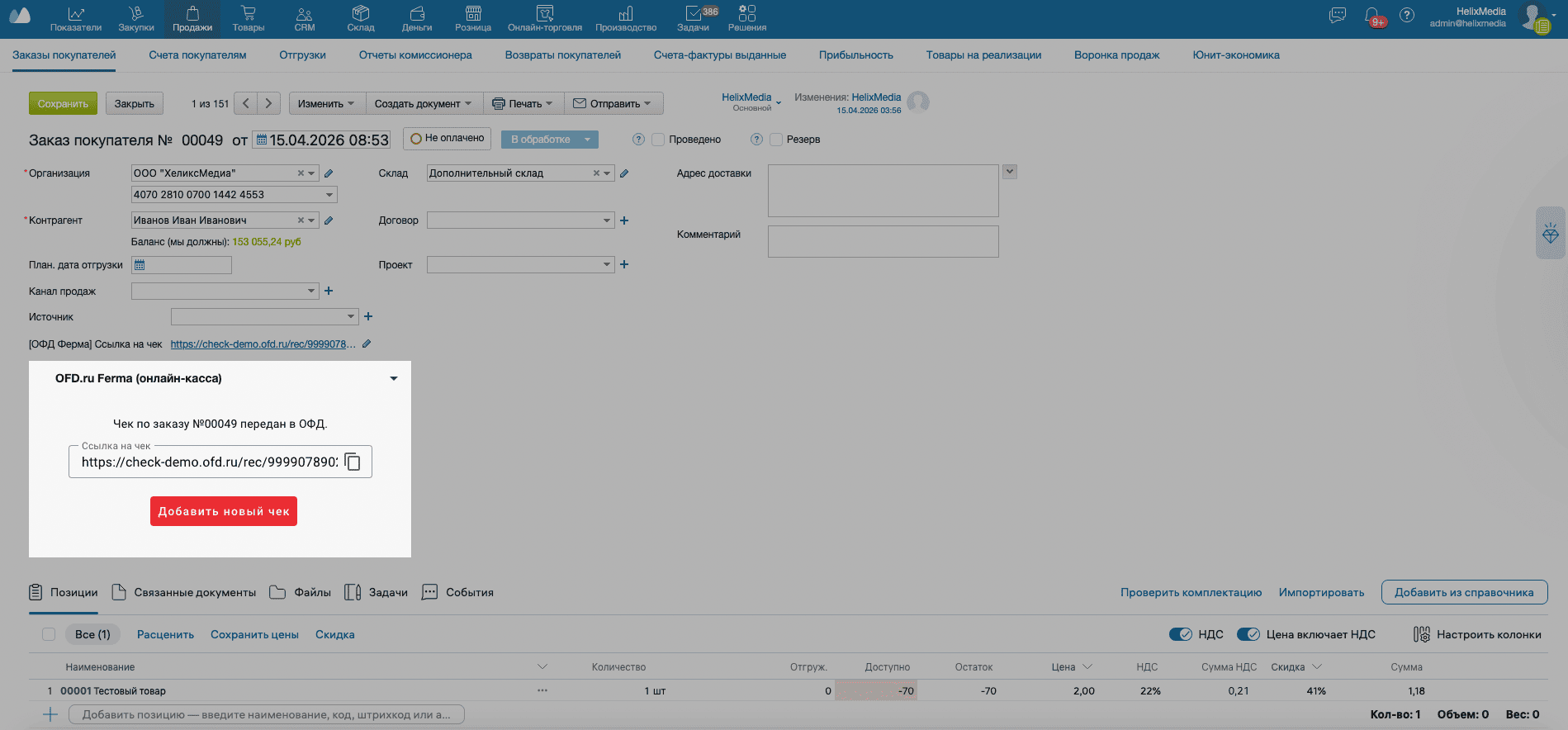The width and height of the screenshot is (1568, 730).
Task: Toggle the НДС switch
Action: (x=1181, y=634)
